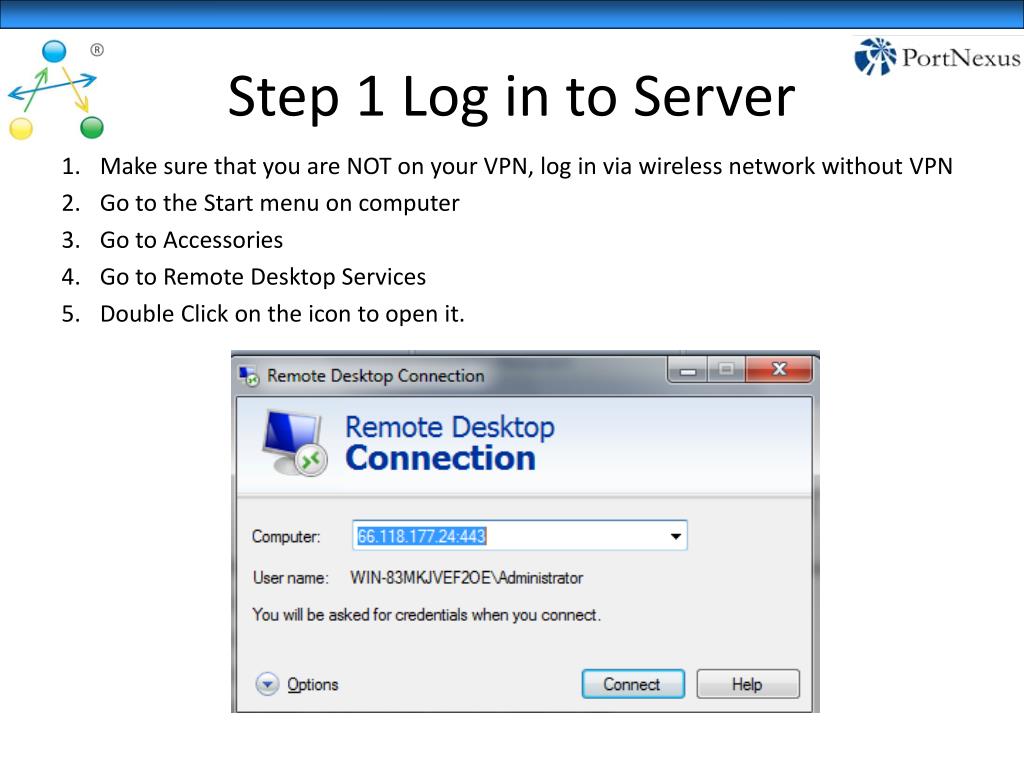Click the Help button
Screen dimensions: 1024x768
tap(748, 684)
